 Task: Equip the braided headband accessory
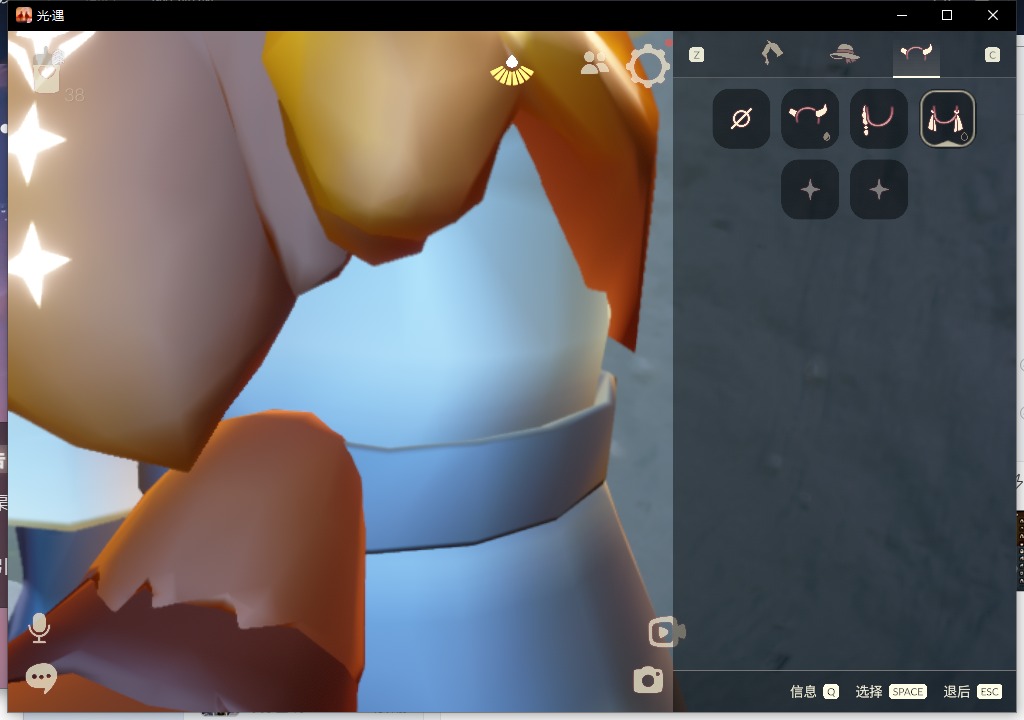[879, 119]
